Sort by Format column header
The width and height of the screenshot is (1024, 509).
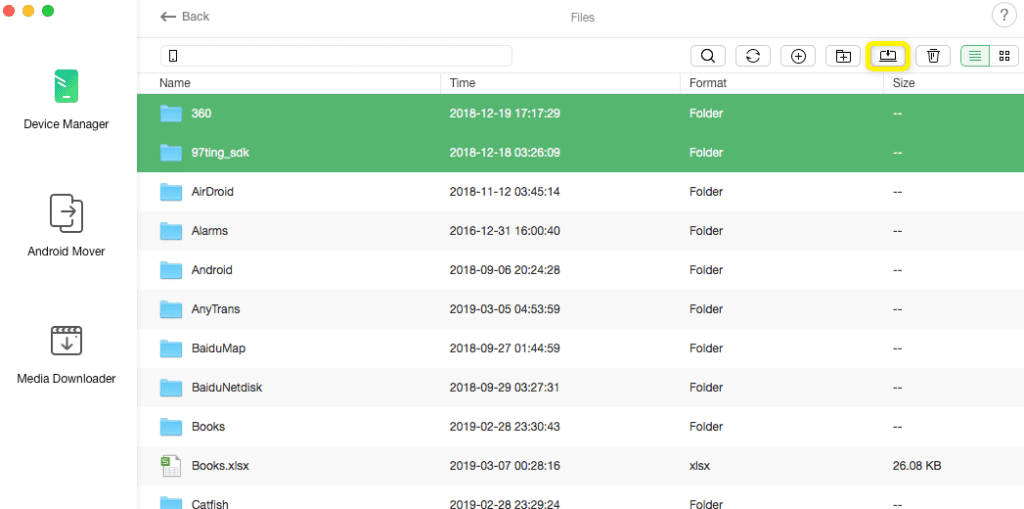coord(708,83)
